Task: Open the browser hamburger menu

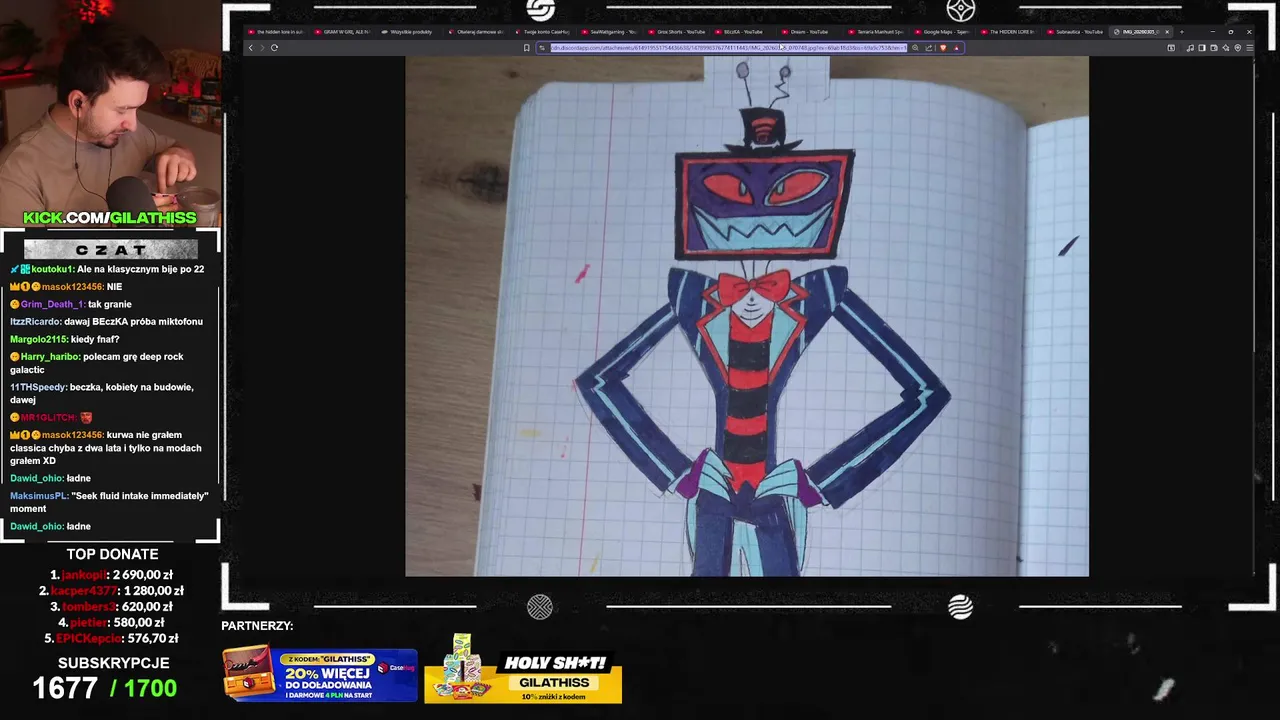Action: tap(1249, 48)
